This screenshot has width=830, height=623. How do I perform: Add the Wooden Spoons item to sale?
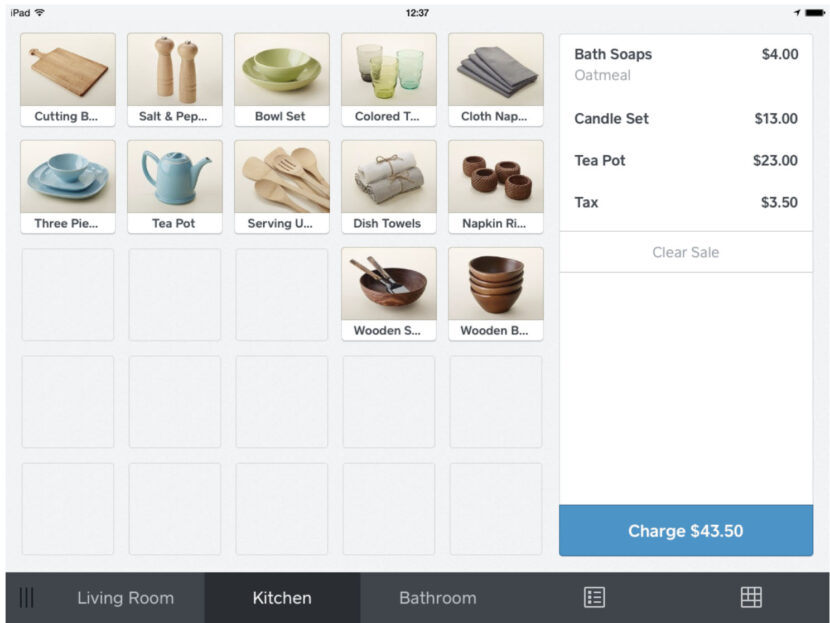(389, 293)
